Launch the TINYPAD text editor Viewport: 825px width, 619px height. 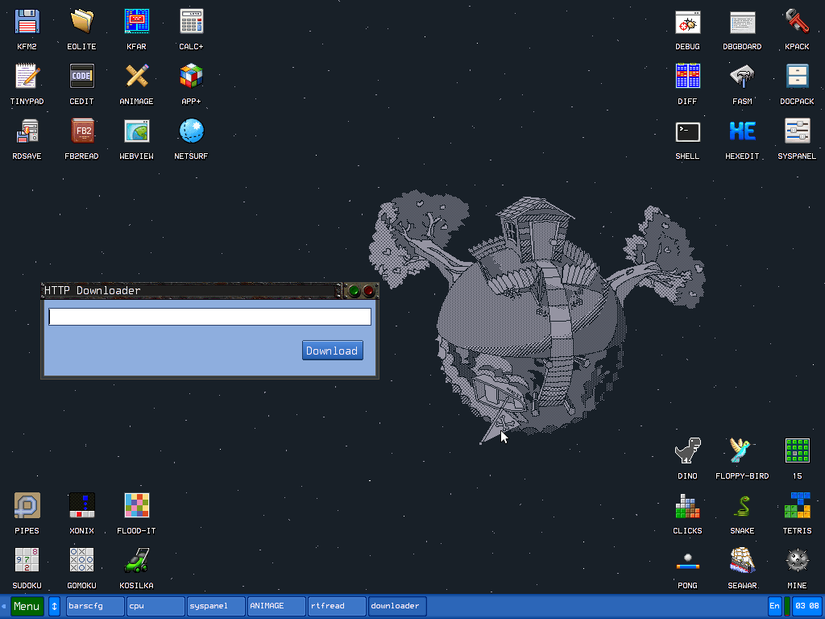[x=28, y=77]
